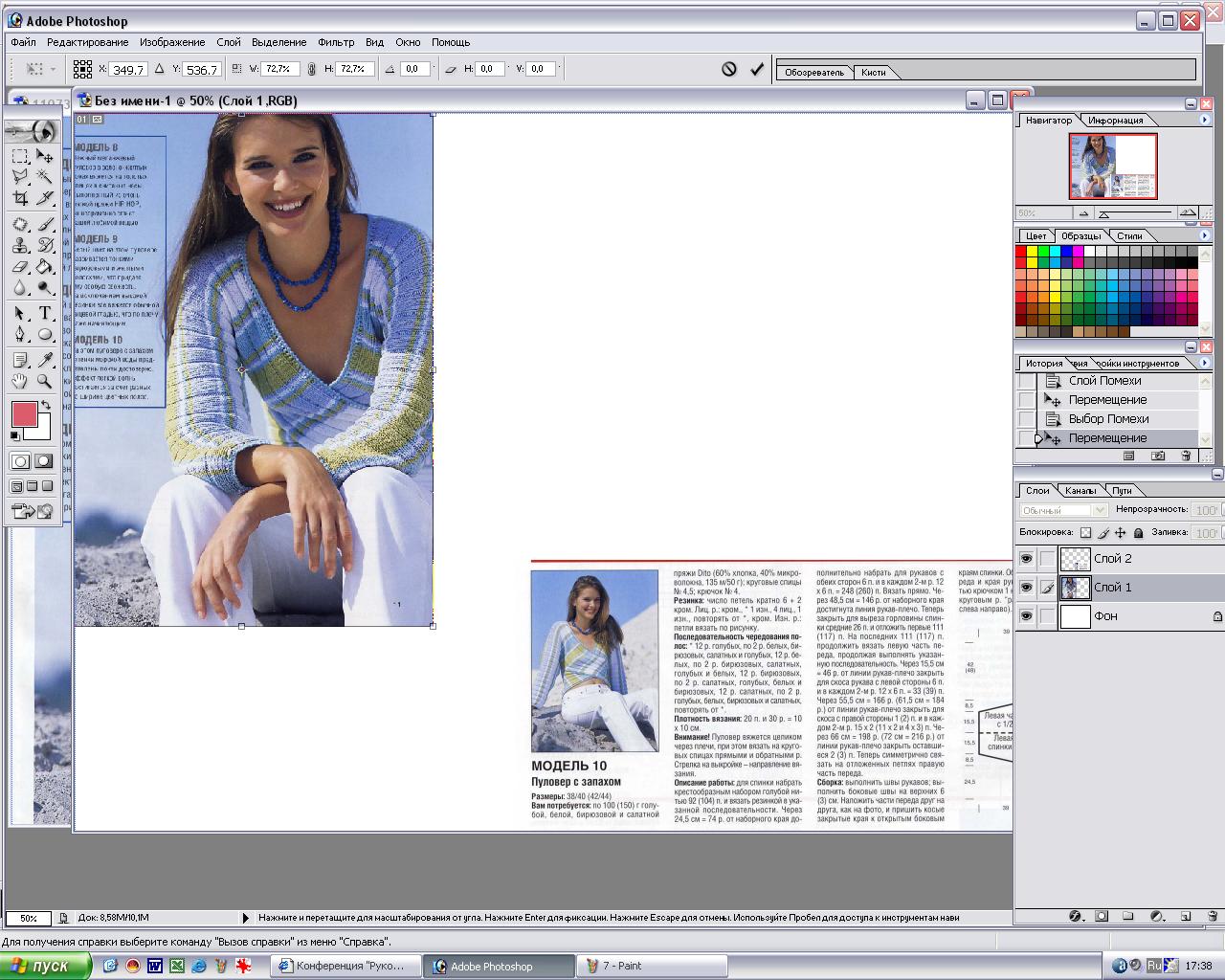1225x980 pixels.
Task: Open the Навигатор panel flyout menu arrow
Action: click(1204, 120)
